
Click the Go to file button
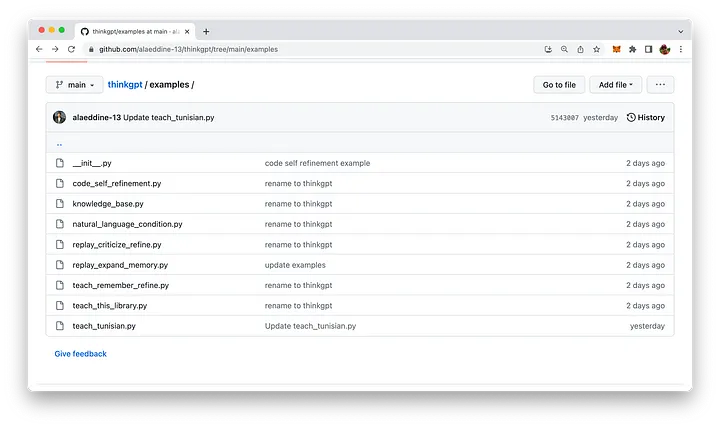point(559,85)
